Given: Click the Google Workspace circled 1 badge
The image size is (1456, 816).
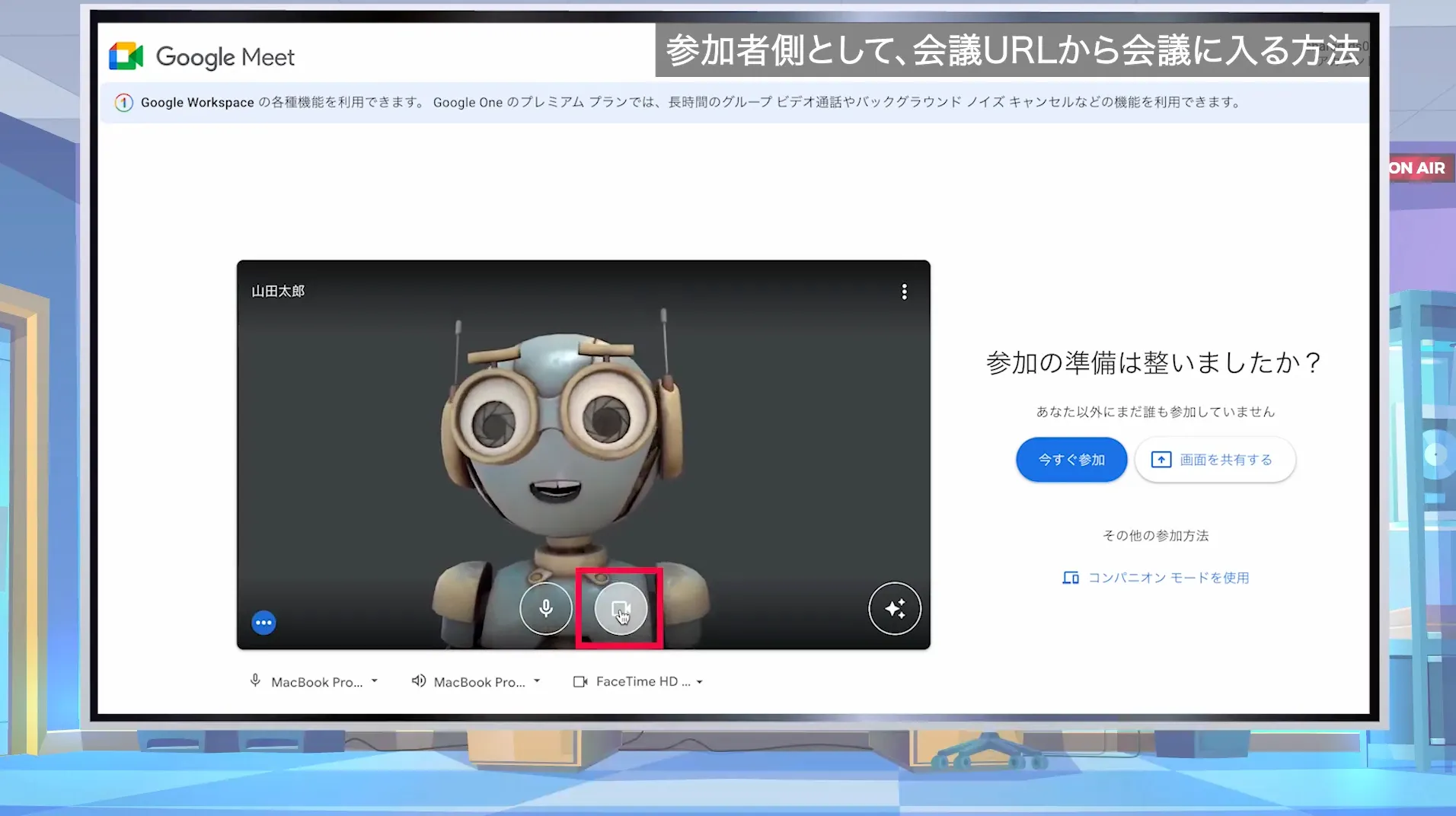Looking at the screenshot, I should pos(123,102).
